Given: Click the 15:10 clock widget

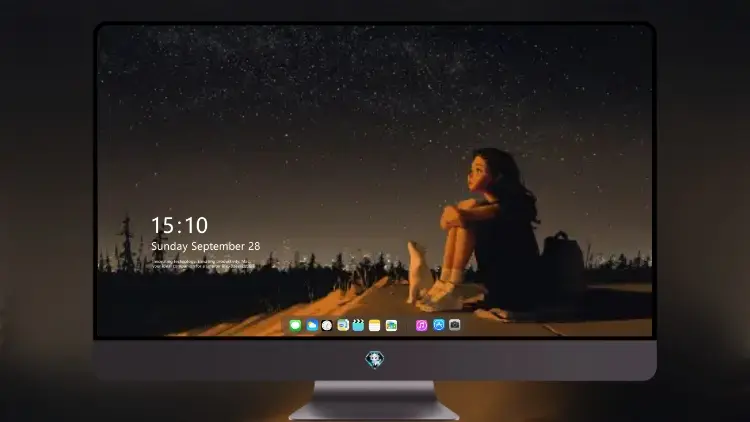Looking at the screenshot, I should [x=179, y=225].
